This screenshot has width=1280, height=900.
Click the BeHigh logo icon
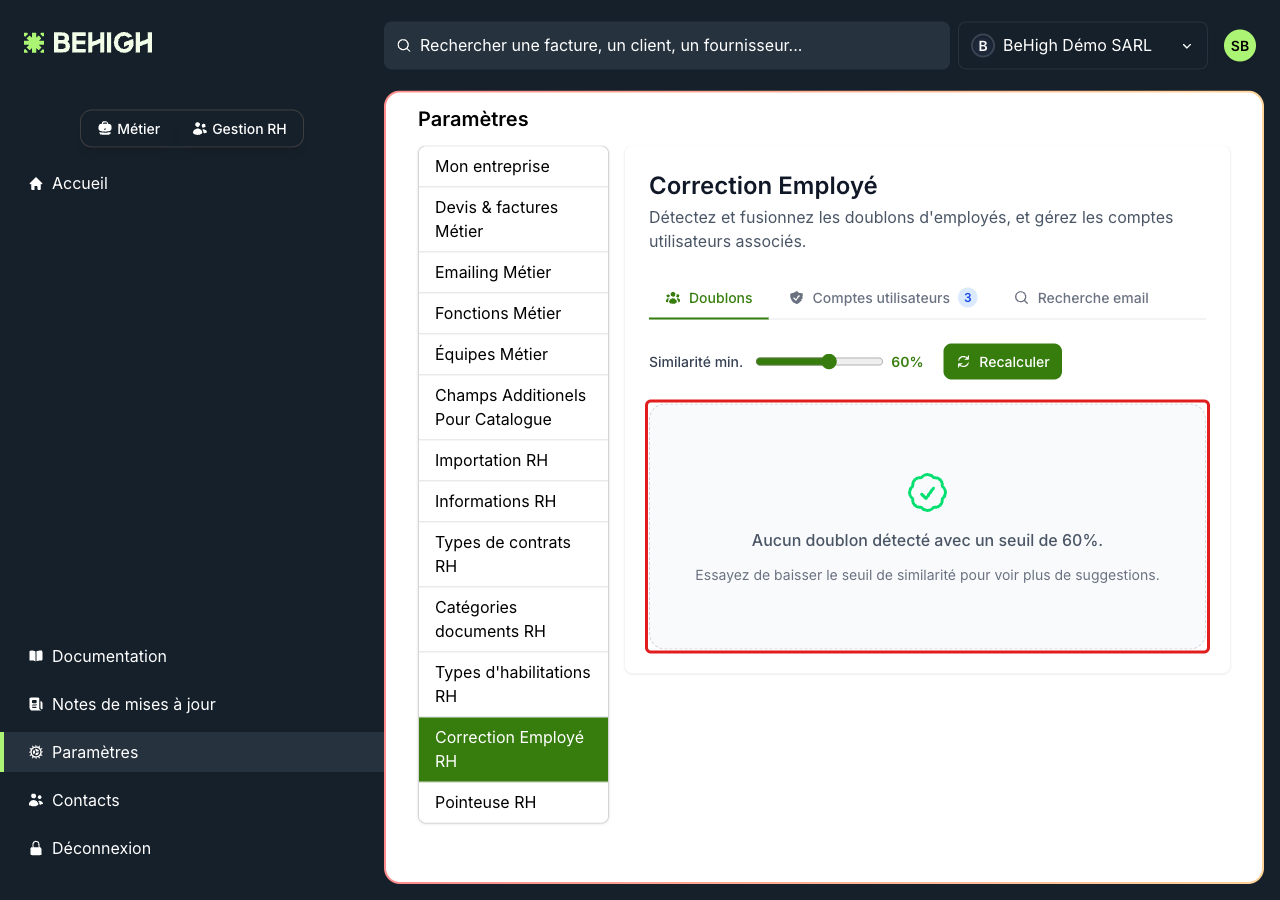tap(34, 43)
